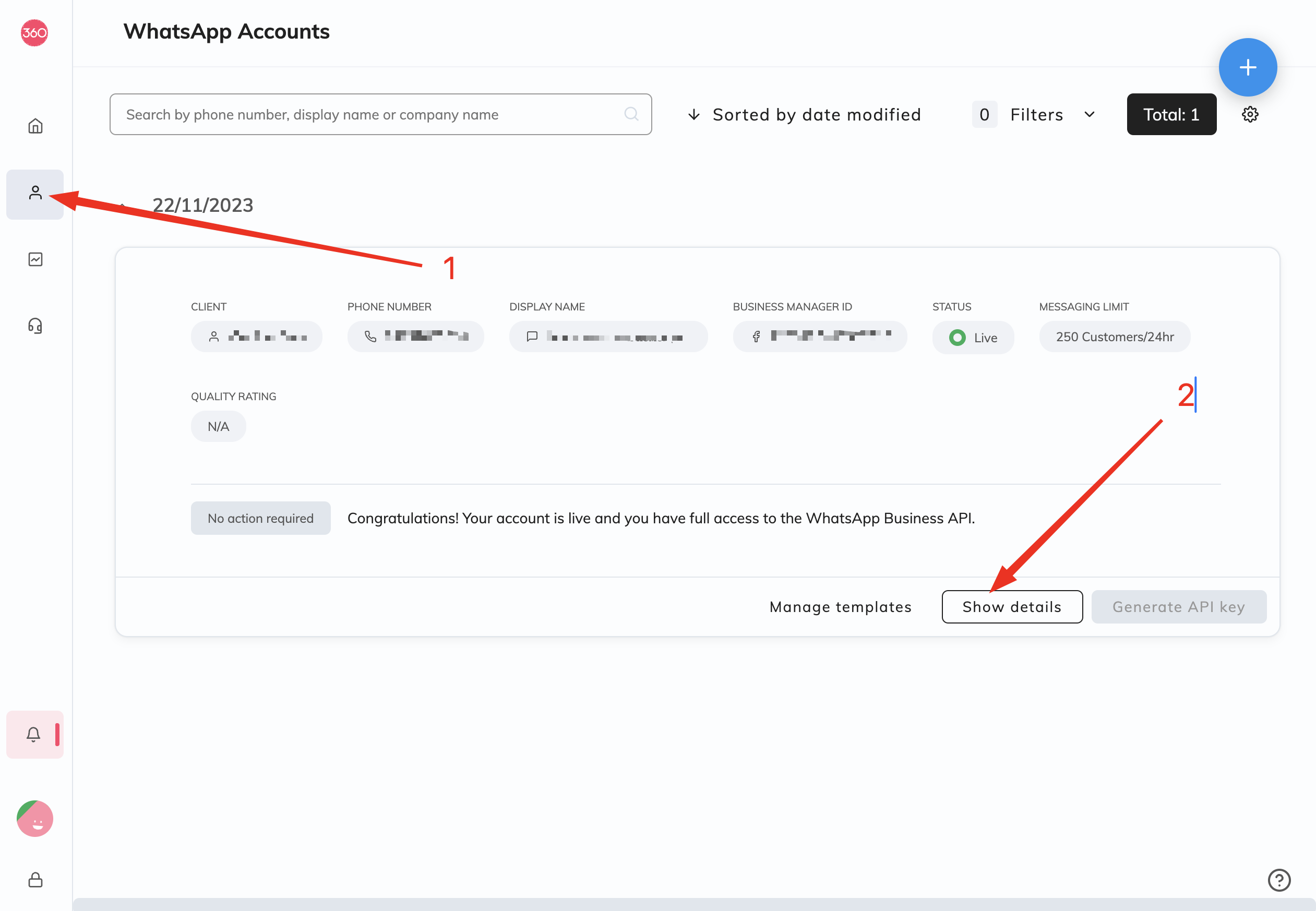Click the horizontal scrollbar at bottom
The width and height of the screenshot is (1316, 911).
click(694, 904)
